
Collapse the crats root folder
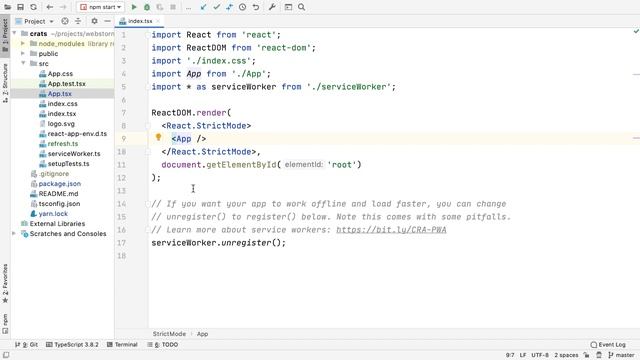click(x=14, y=33)
